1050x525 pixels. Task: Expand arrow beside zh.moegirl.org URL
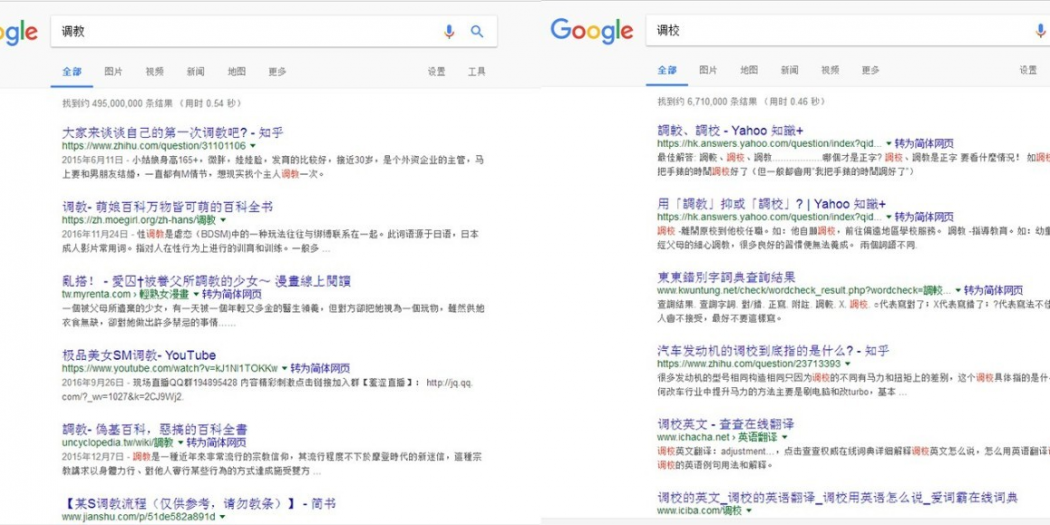pos(224,220)
